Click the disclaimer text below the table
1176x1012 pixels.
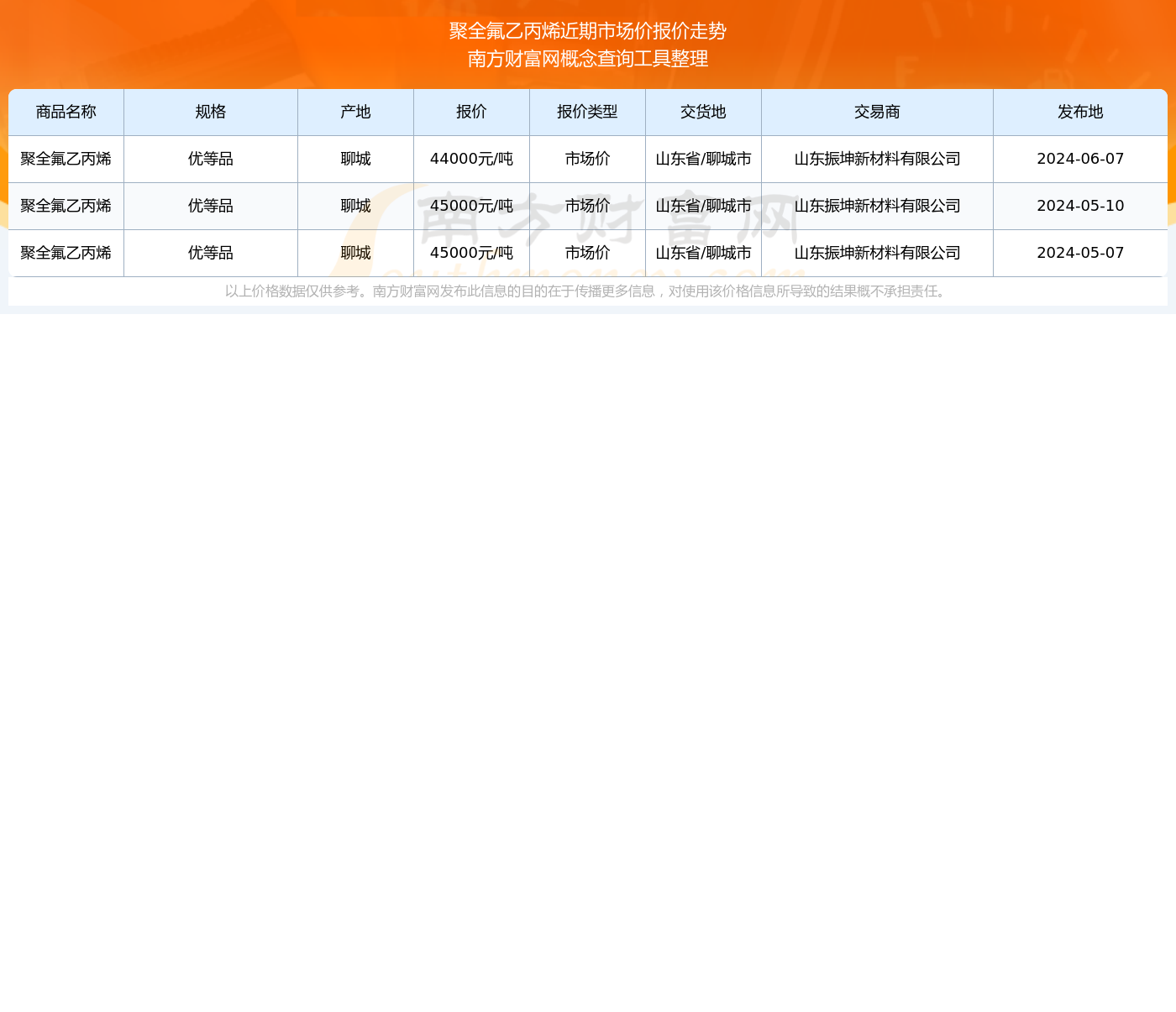(x=588, y=291)
